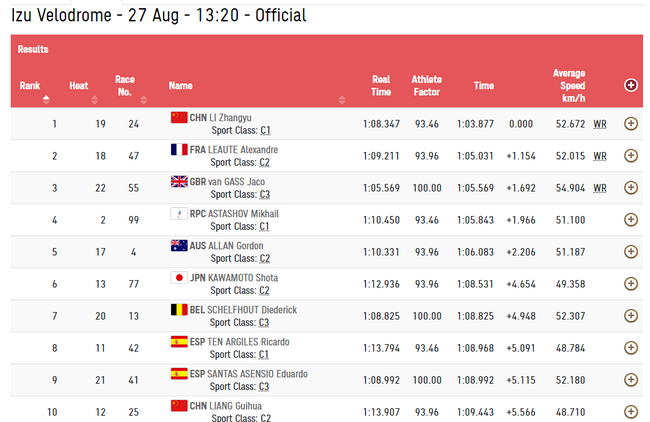Viewport: 650px width, 422px height.
Task: Expand all rows with header plus icon
Action: coord(631,85)
